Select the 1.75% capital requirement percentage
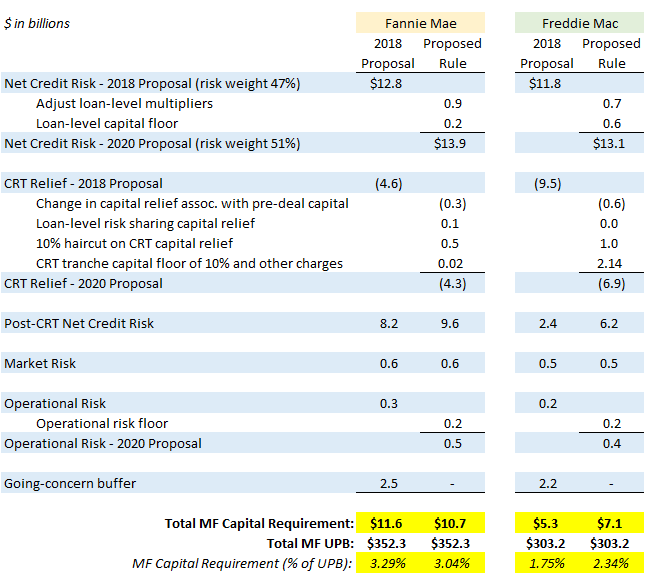 click(547, 563)
